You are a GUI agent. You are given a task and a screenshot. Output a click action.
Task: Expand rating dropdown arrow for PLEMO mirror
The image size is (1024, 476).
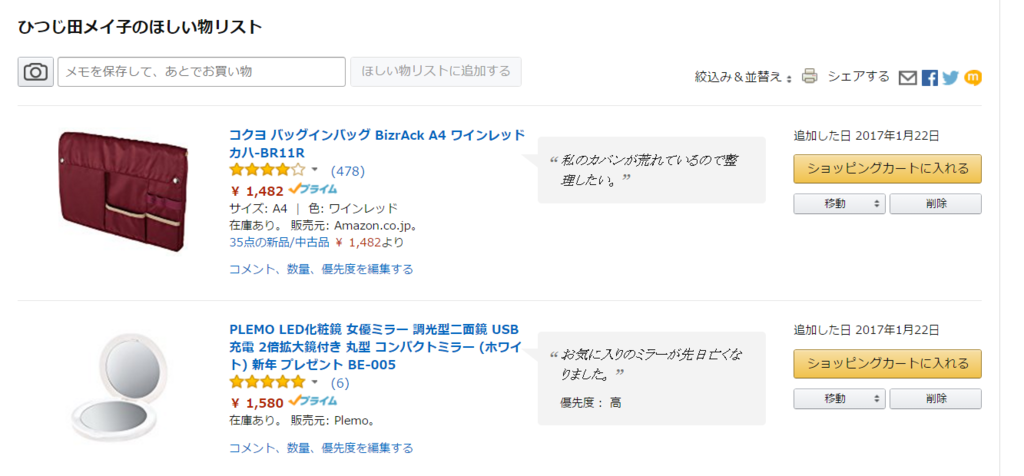(314, 381)
